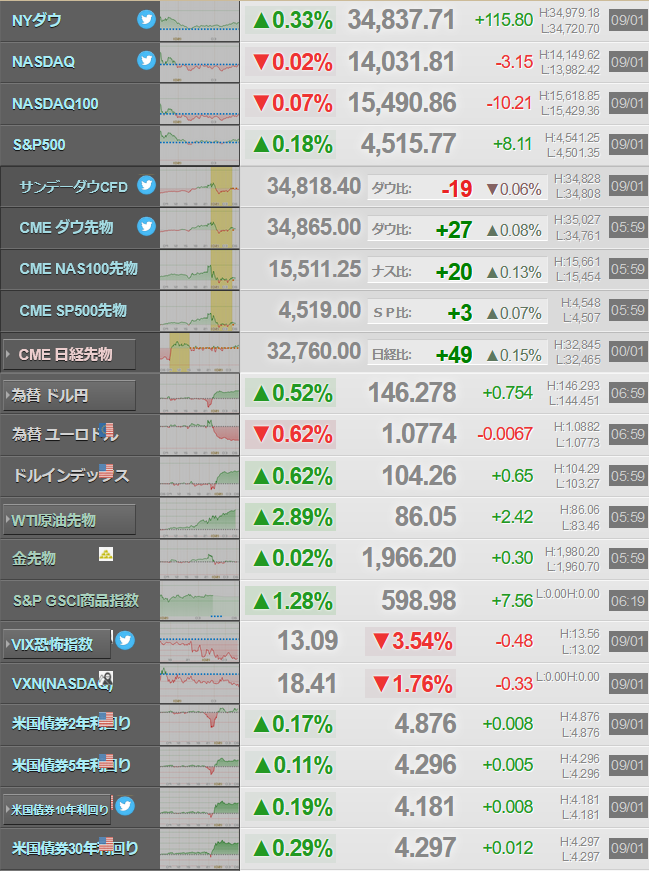Open the 為替 ユーロドル mini chart
The image size is (649, 871).
(199, 435)
